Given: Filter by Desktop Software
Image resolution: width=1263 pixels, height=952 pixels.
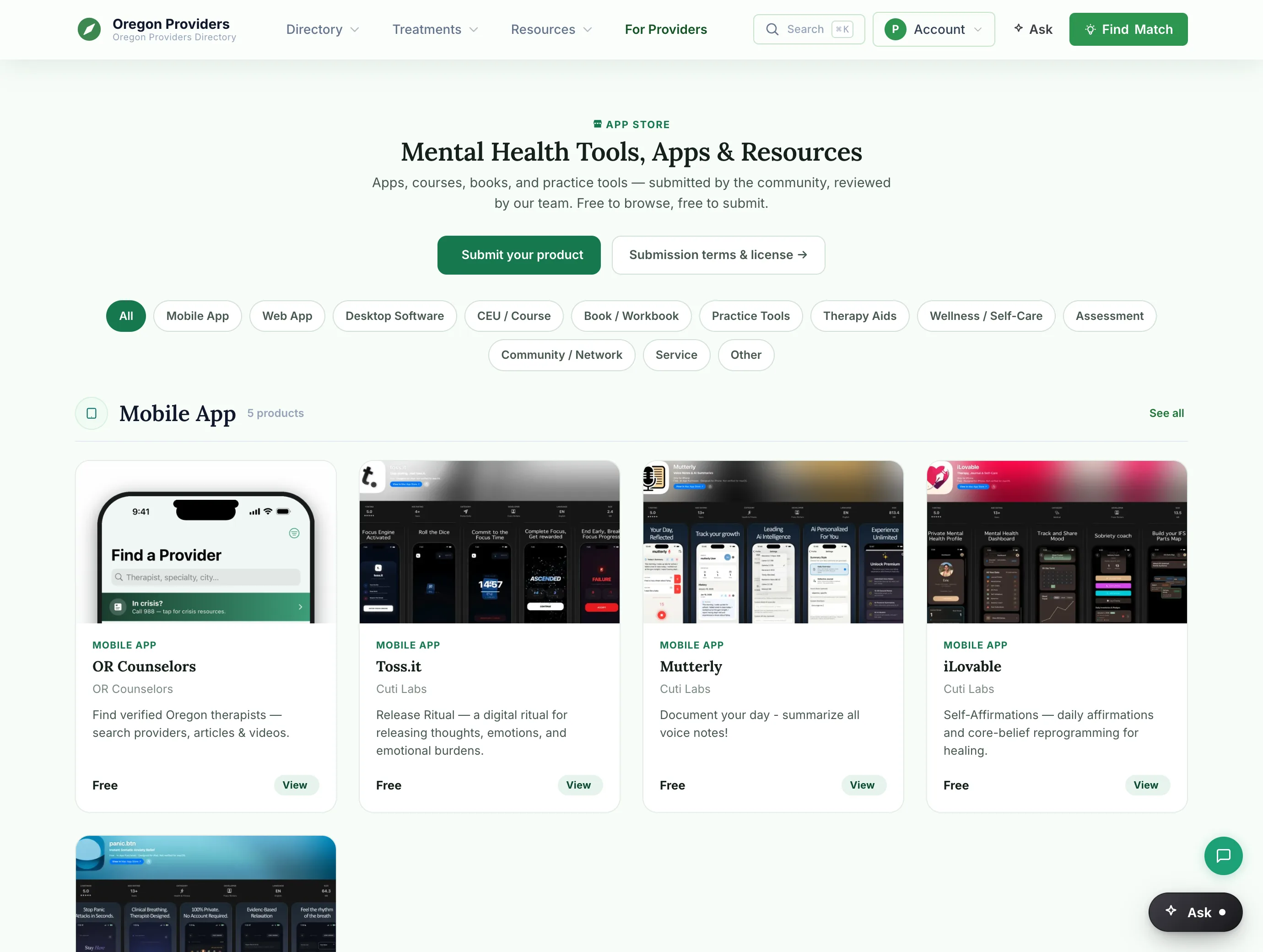Looking at the screenshot, I should click(x=394, y=316).
